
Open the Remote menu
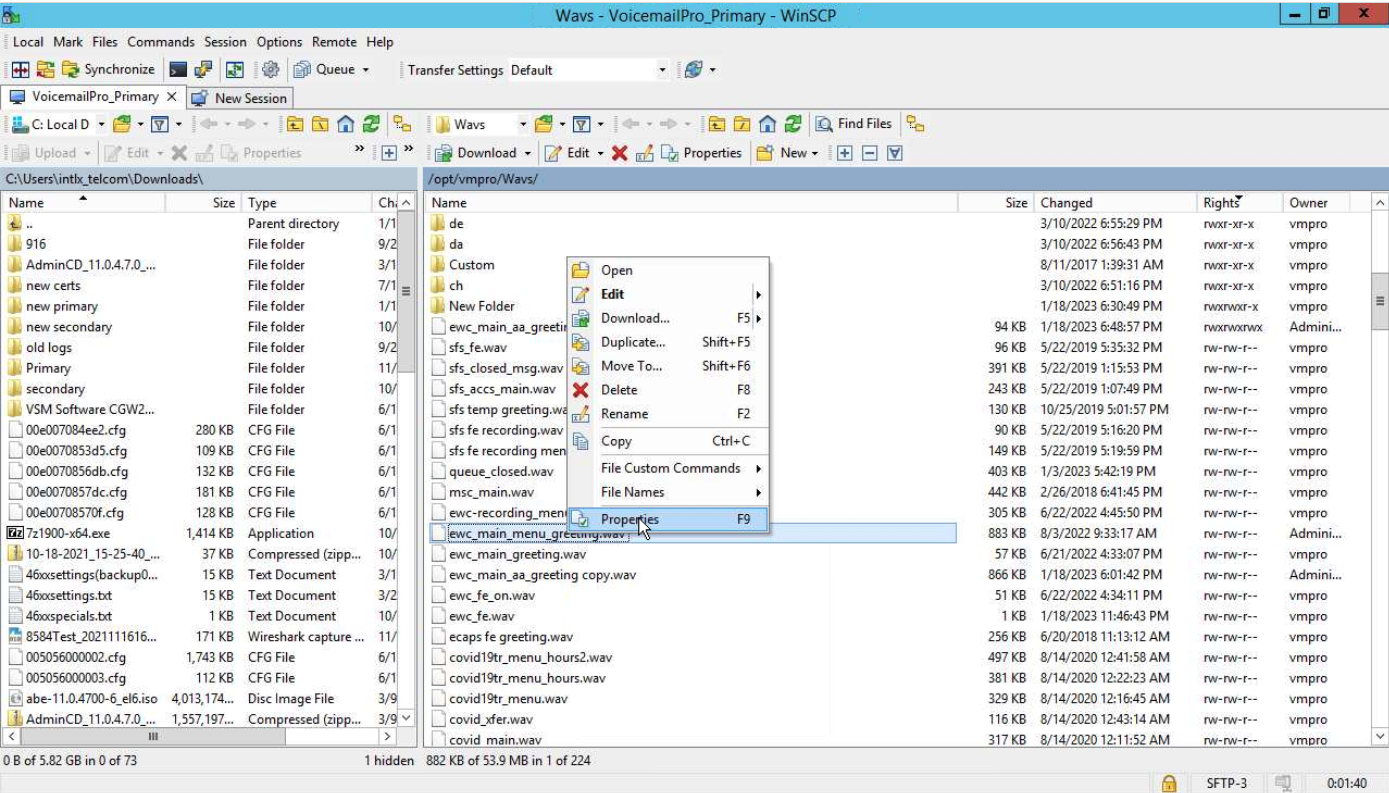click(x=334, y=42)
